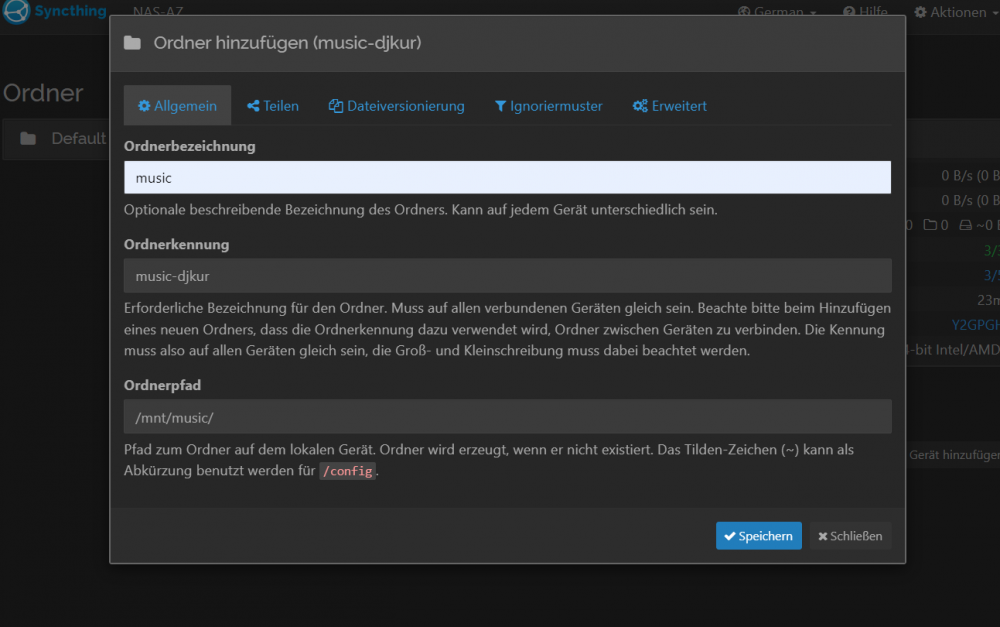Open the German language dropdown
1000x627 pixels.
pyautogui.click(x=777, y=11)
